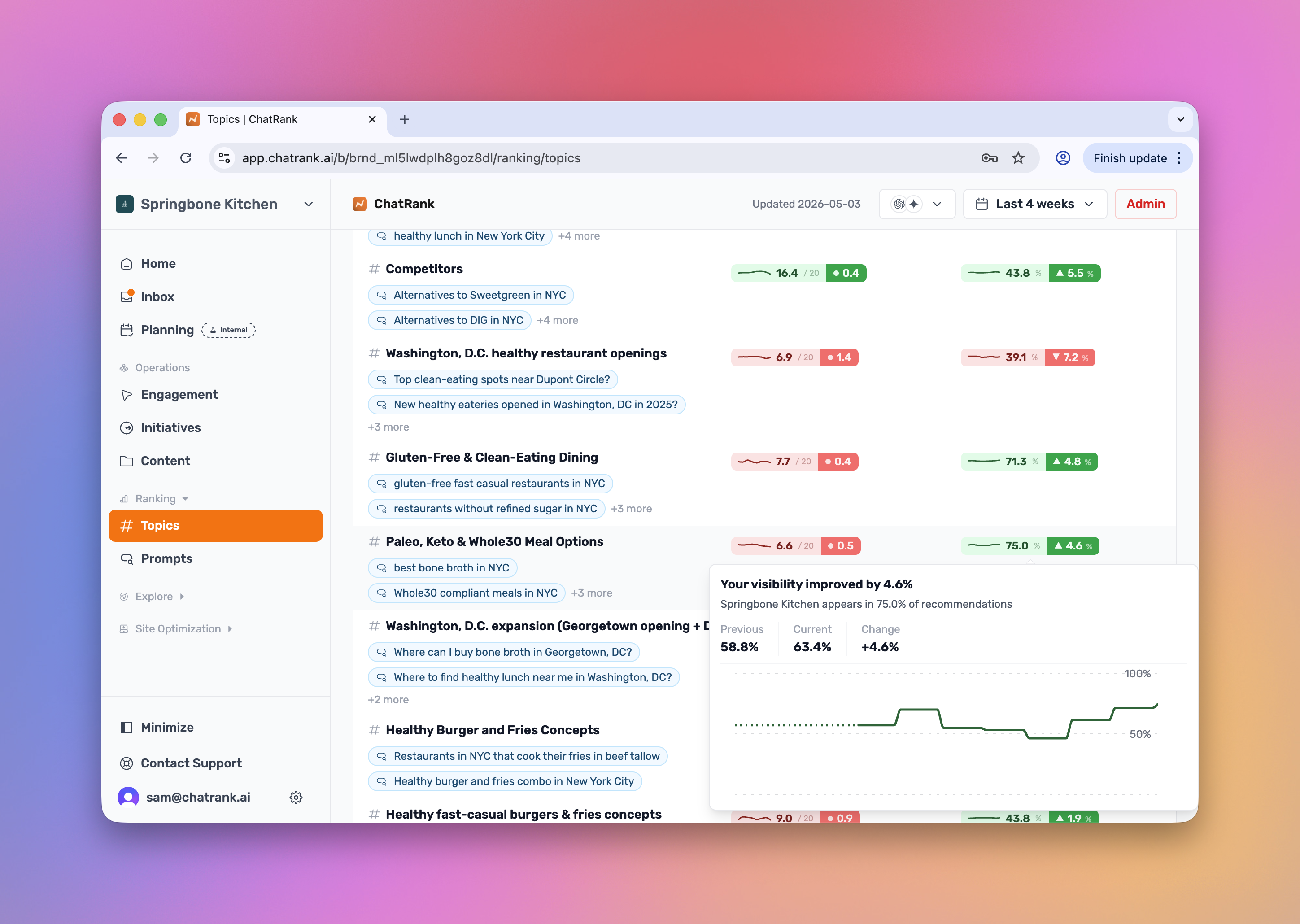1300x924 pixels.
Task: Open browser three-dot menu
Action: tap(1179, 158)
